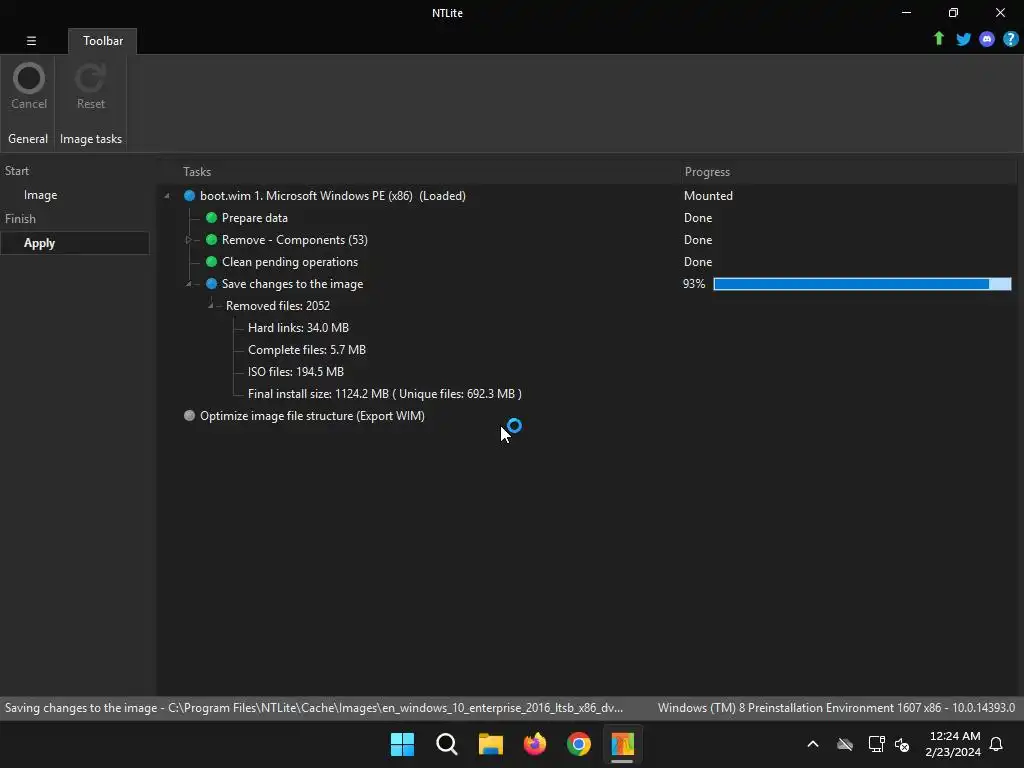Screen dimensions: 1024x768
Task: Click the Finish section label in sidebar
Action: click(20, 219)
